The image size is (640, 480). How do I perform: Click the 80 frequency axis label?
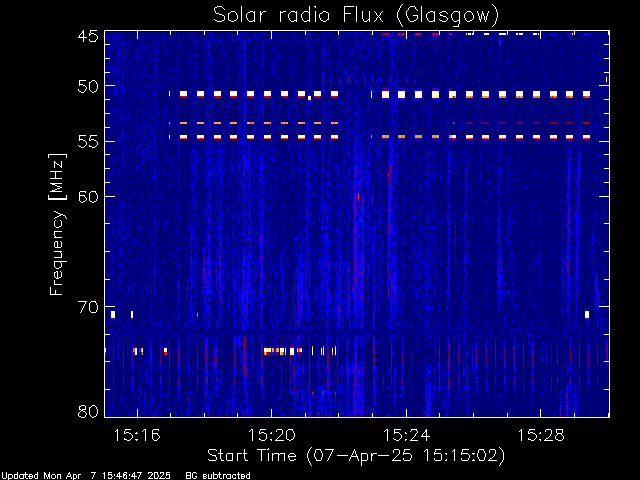point(88,411)
